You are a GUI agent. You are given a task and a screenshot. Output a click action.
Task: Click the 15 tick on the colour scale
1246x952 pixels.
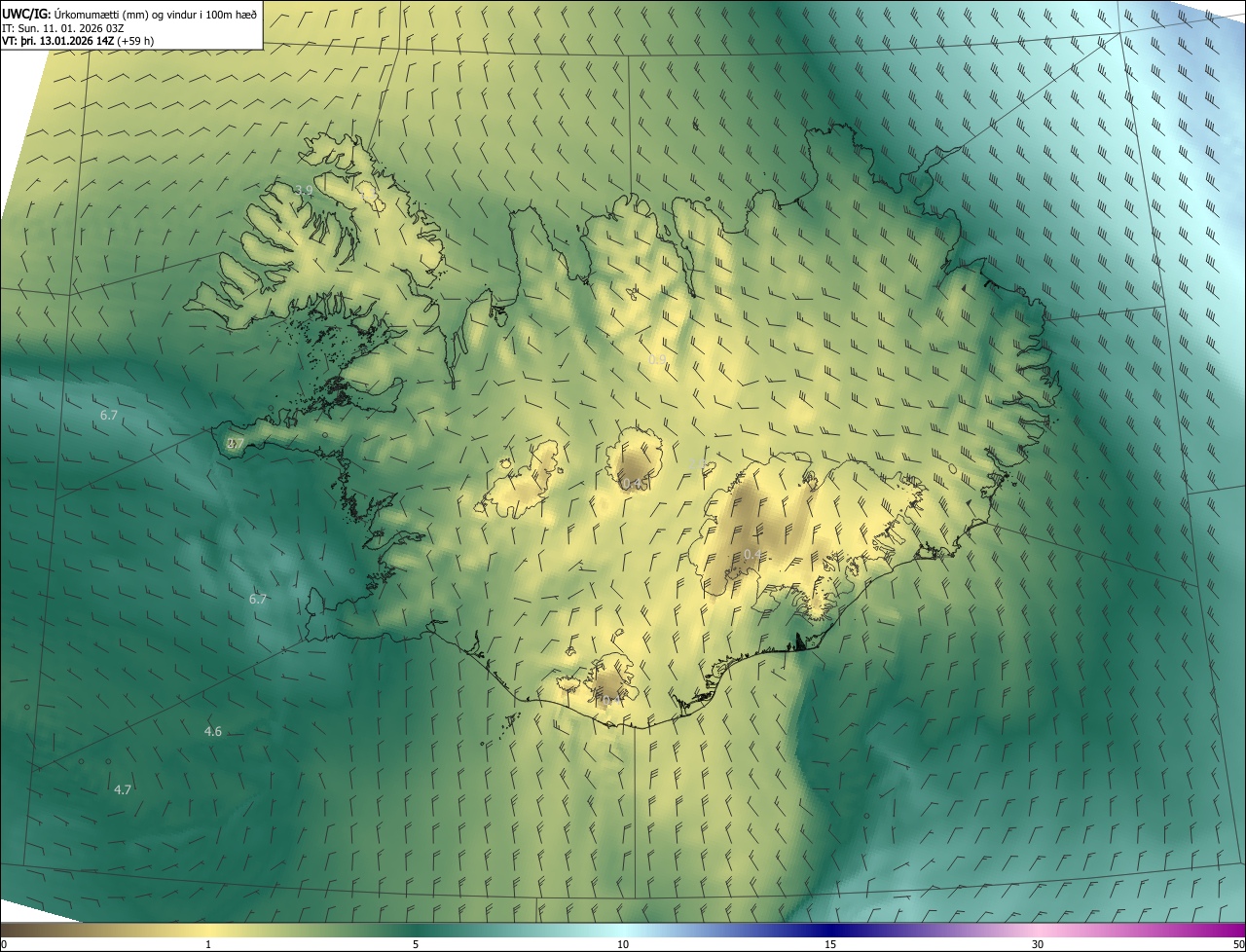coord(830,944)
